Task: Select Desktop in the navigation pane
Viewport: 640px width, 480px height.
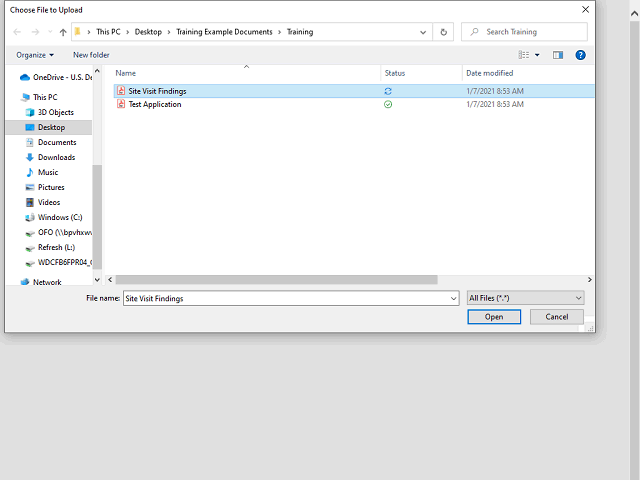Action: 49,127
